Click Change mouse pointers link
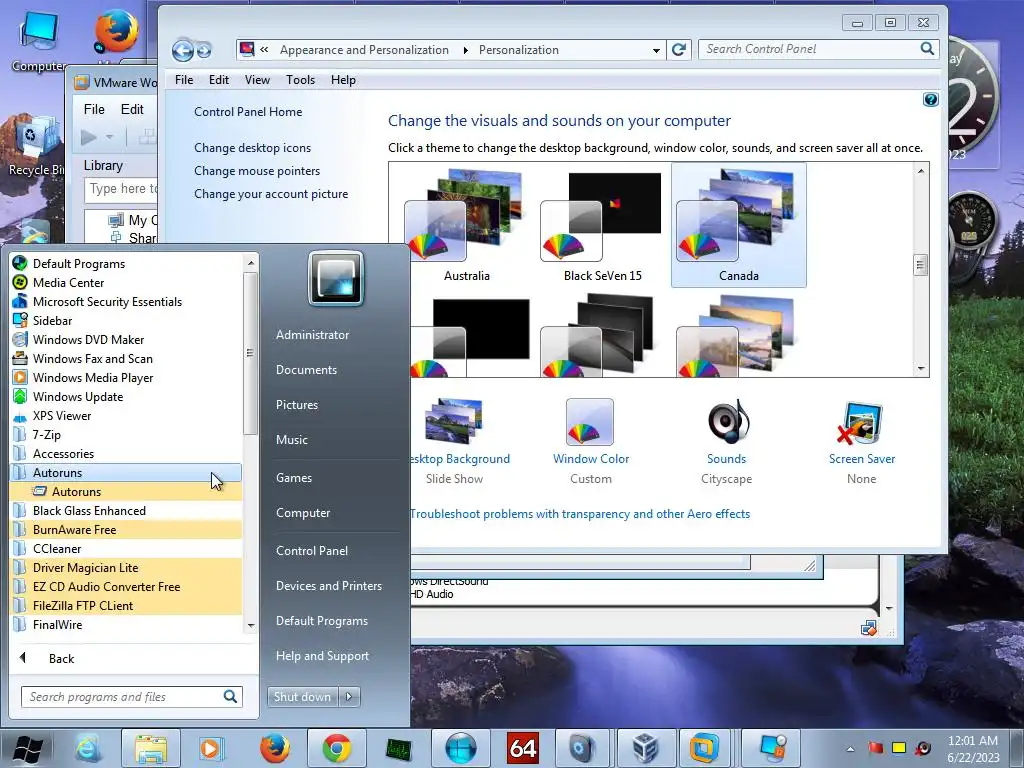1024x768 pixels. [x=257, y=170]
